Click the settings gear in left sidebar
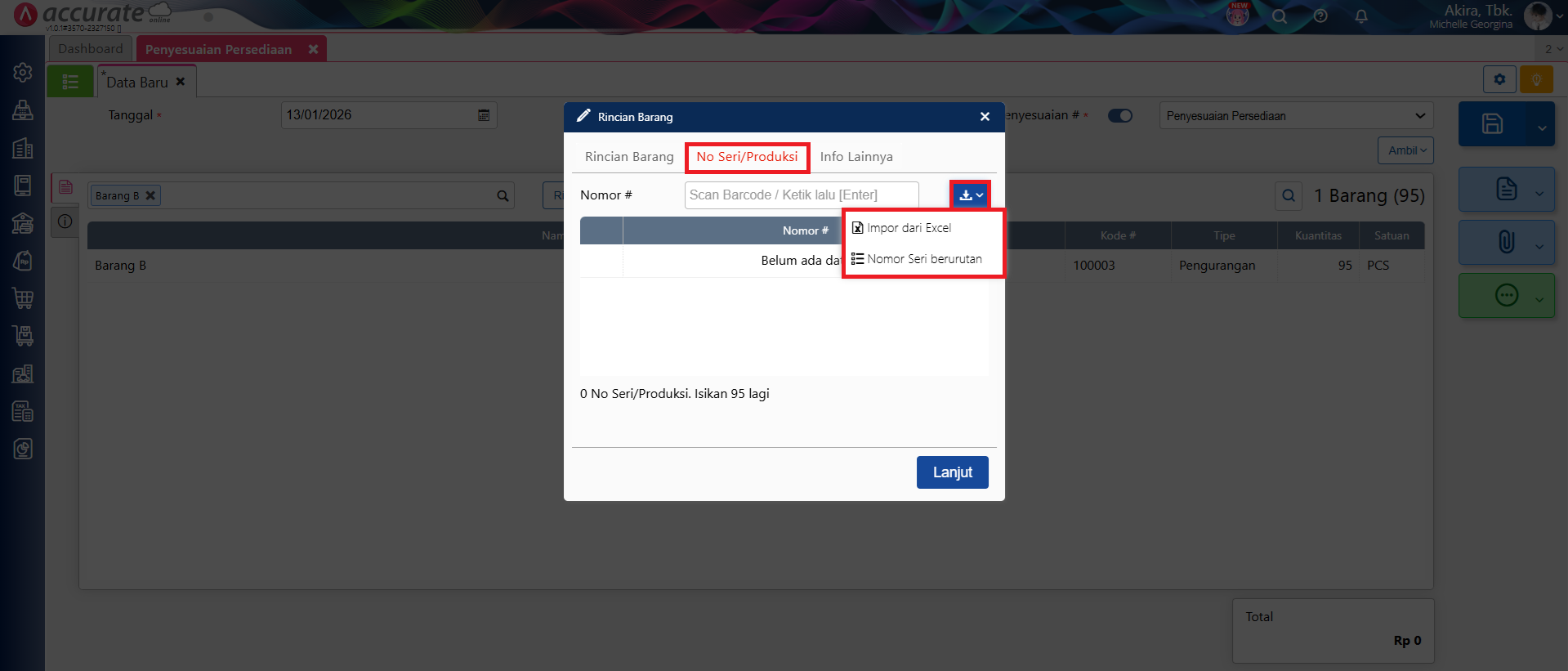Screen dimensions: 1568x671 (x=23, y=72)
